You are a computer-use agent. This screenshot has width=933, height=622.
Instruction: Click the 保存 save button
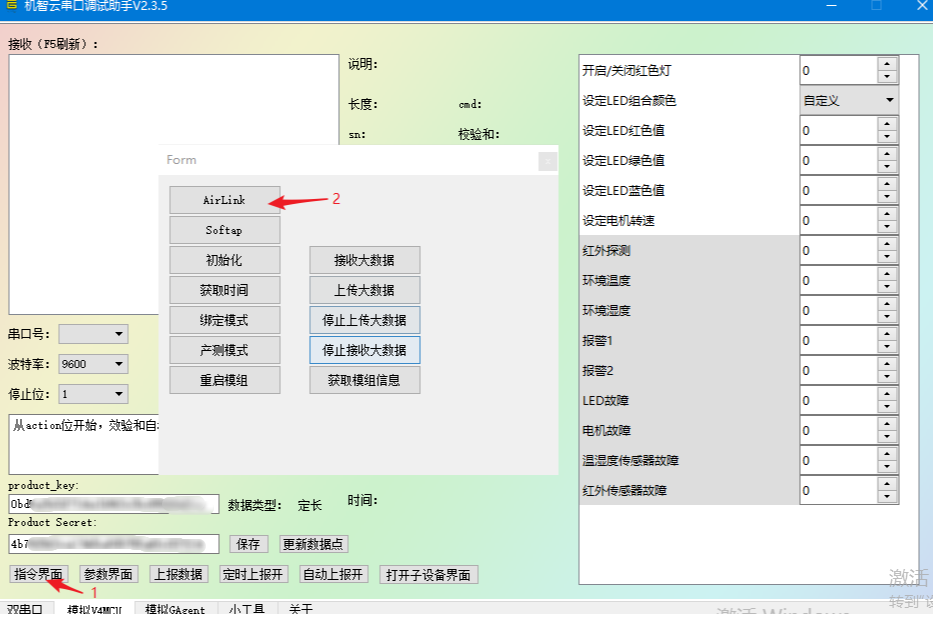[249, 544]
